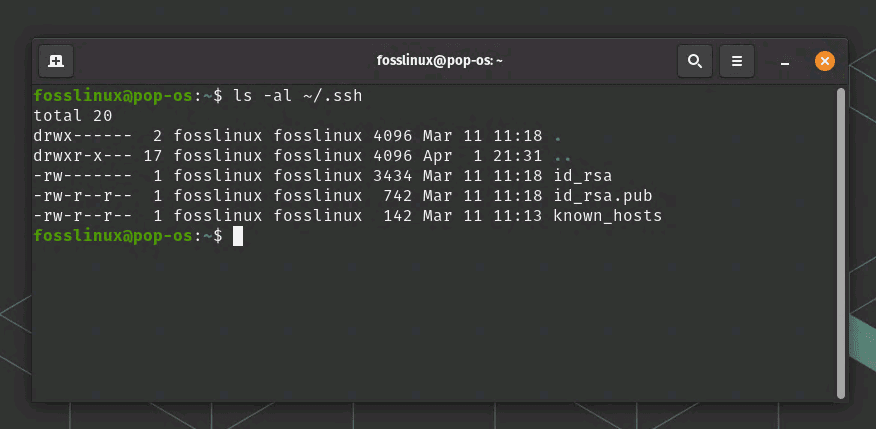Click the block cursor at the prompt
876x429 pixels.
click(x=238, y=236)
